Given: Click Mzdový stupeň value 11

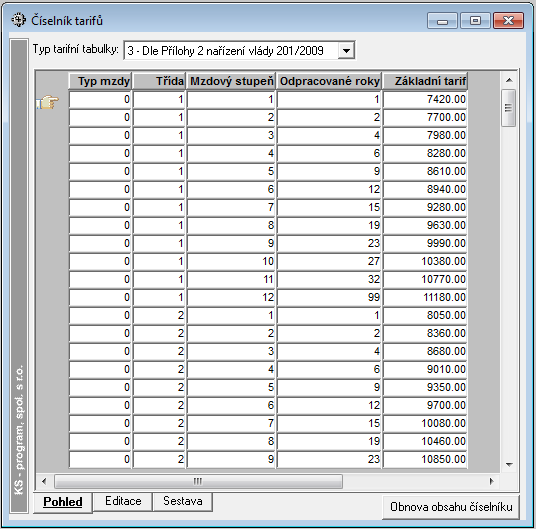Looking at the screenshot, I should point(231,280).
